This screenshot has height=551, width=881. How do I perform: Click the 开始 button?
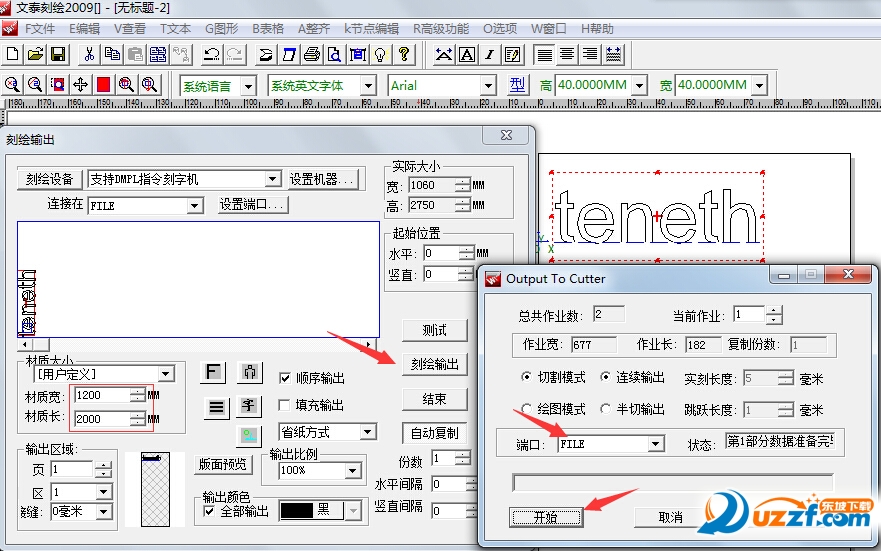tap(545, 517)
